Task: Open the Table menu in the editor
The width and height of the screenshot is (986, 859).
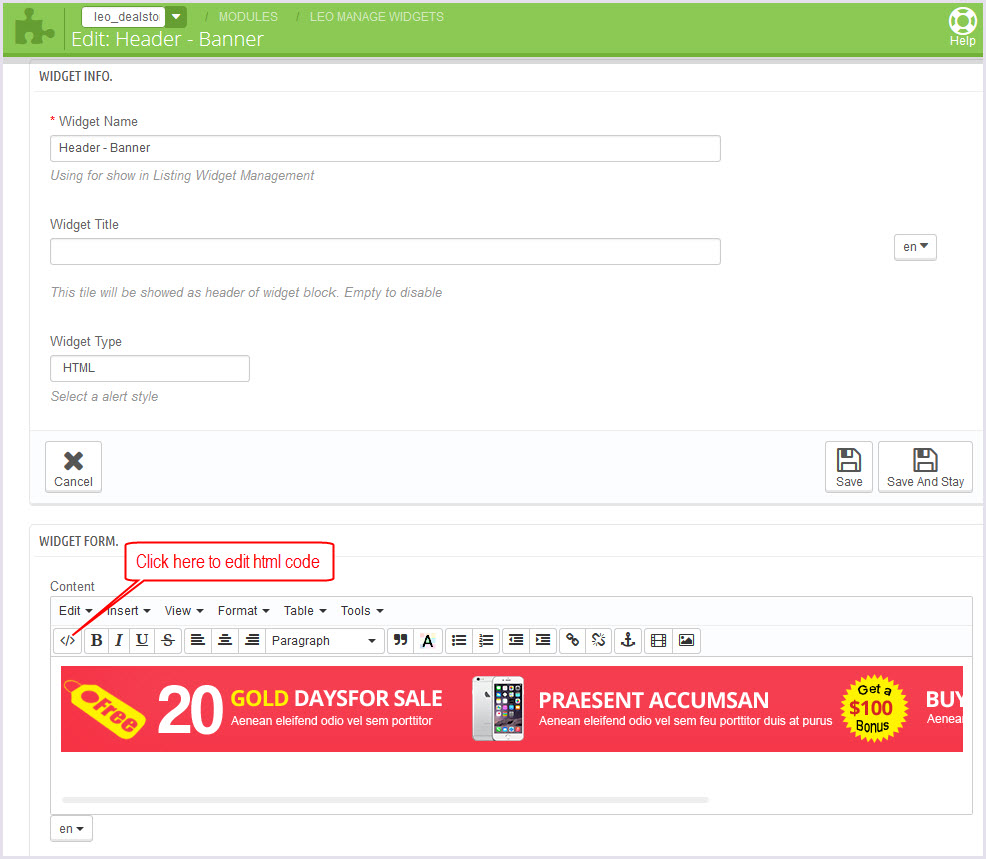Action: click(305, 611)
